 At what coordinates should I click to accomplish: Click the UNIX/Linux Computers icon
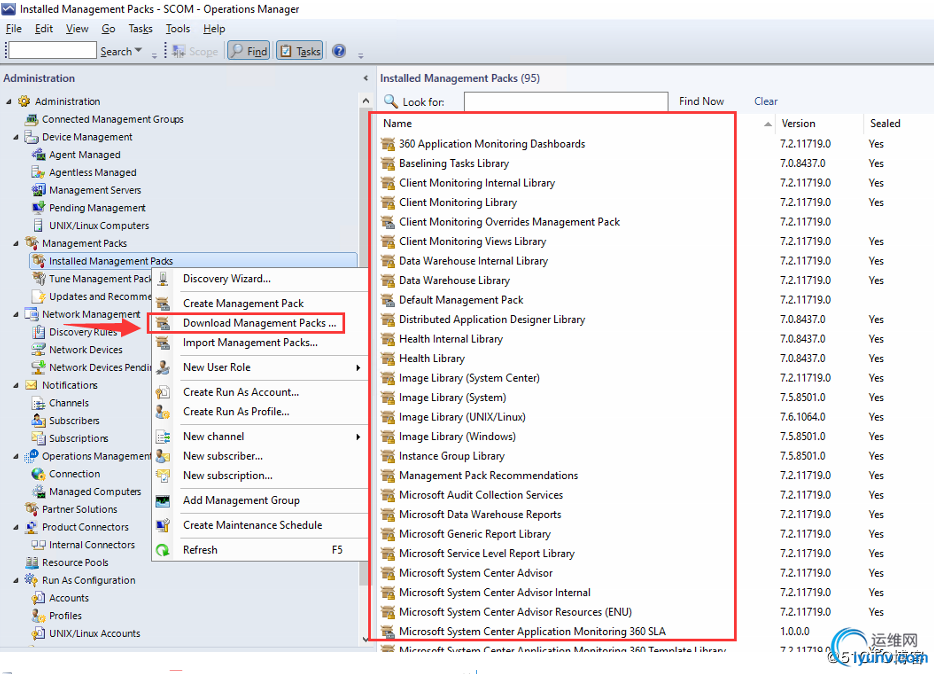[38, 226]
